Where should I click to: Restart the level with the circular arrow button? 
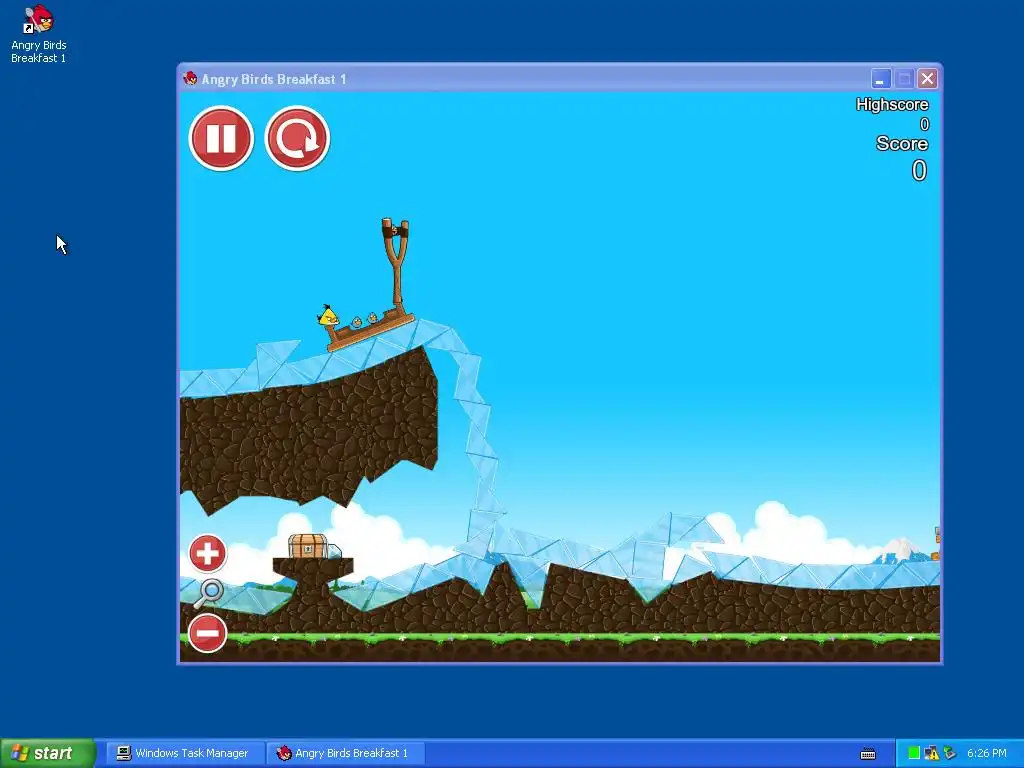297,138
